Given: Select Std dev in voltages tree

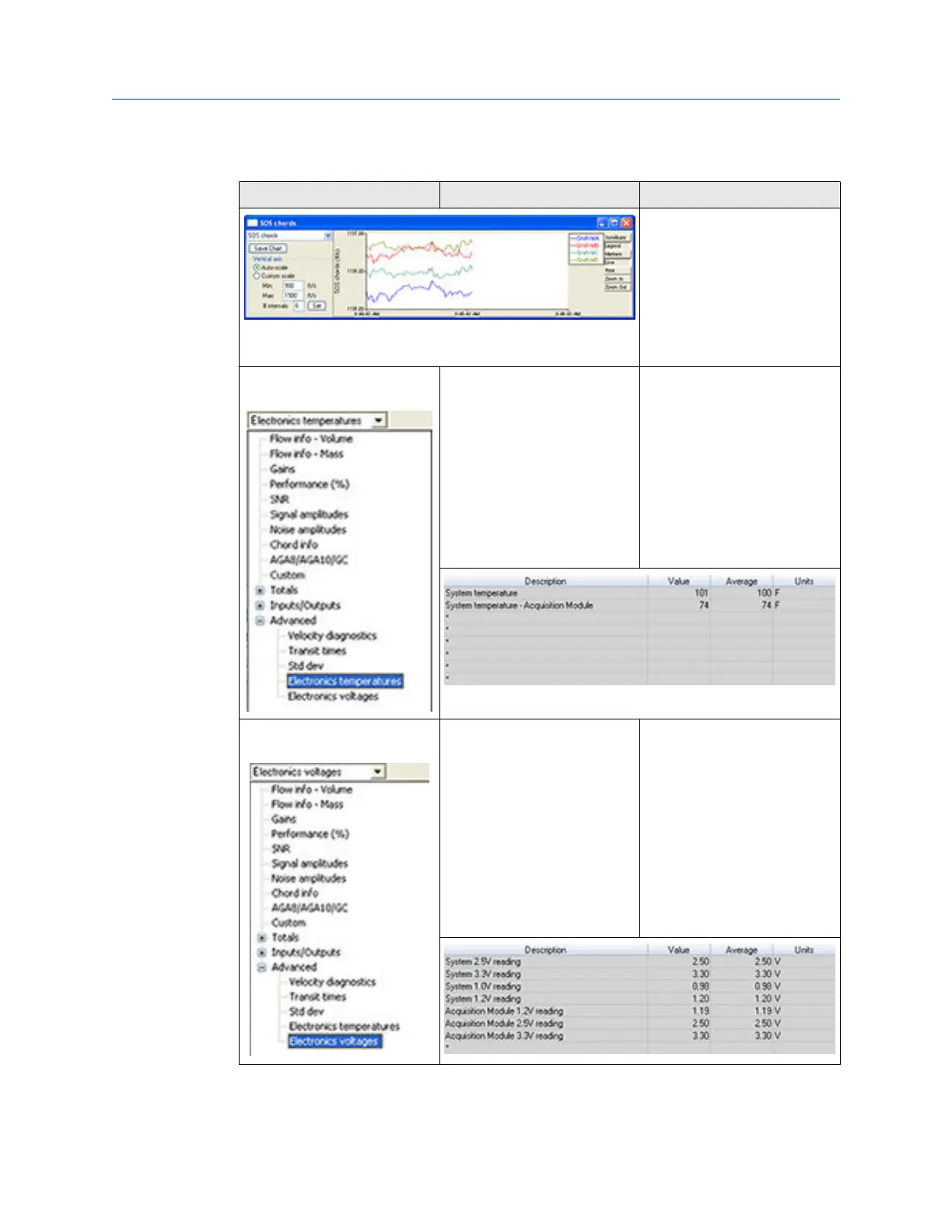Looking at the screenshot, I should click(306, 1012).
